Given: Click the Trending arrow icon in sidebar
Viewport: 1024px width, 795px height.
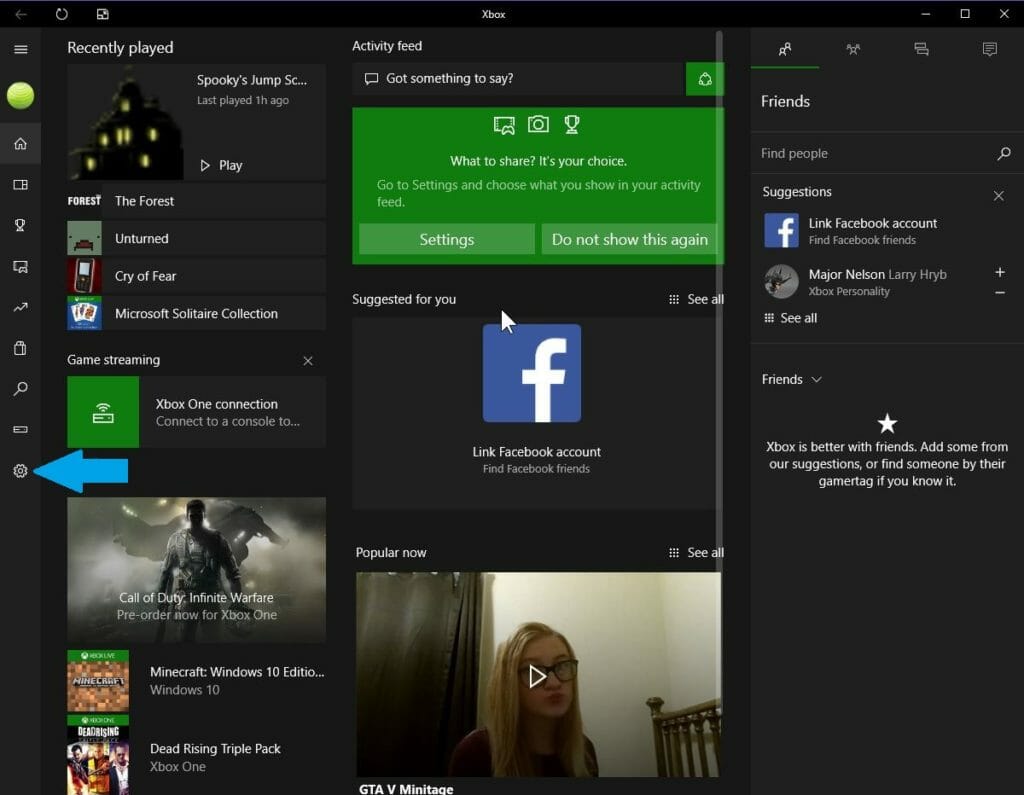Looking at the screenshot, I should coord(20,307).
